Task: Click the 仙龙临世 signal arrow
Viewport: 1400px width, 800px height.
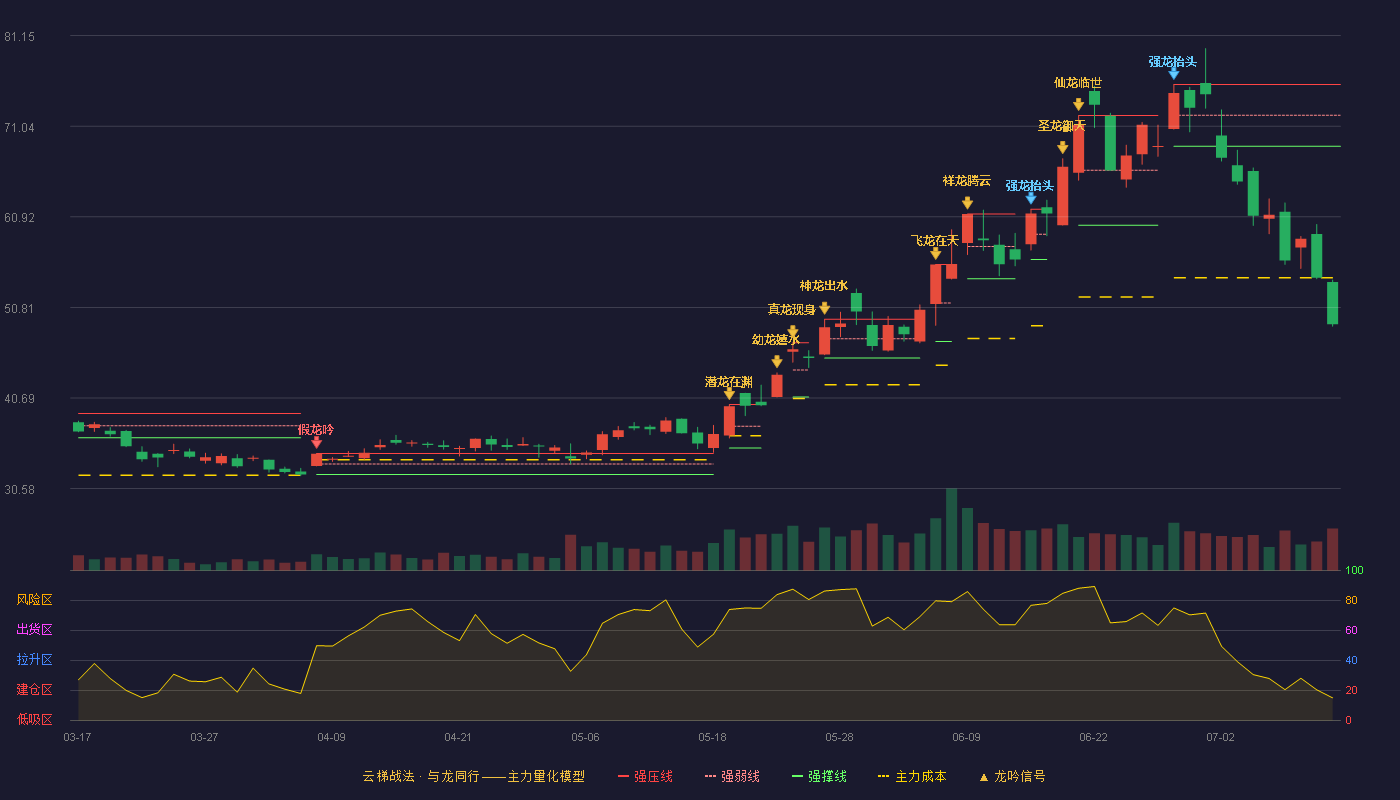Action: [1078, 105]
